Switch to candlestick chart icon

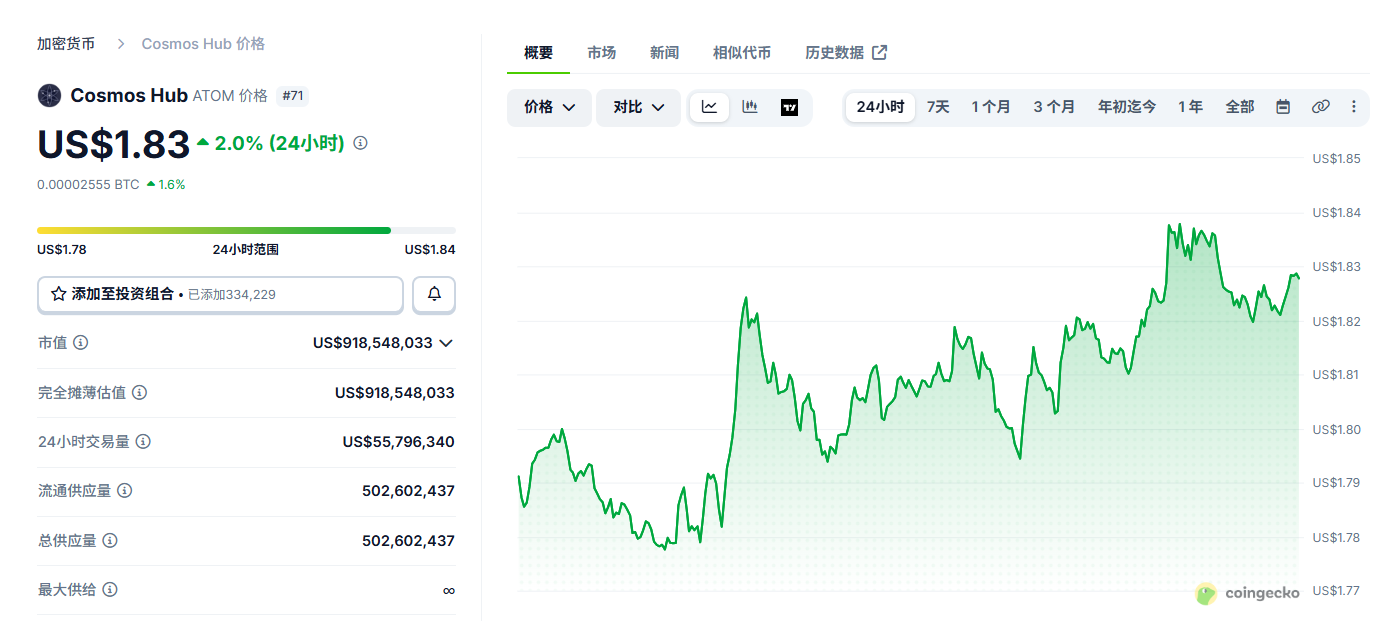click(750, 107)
